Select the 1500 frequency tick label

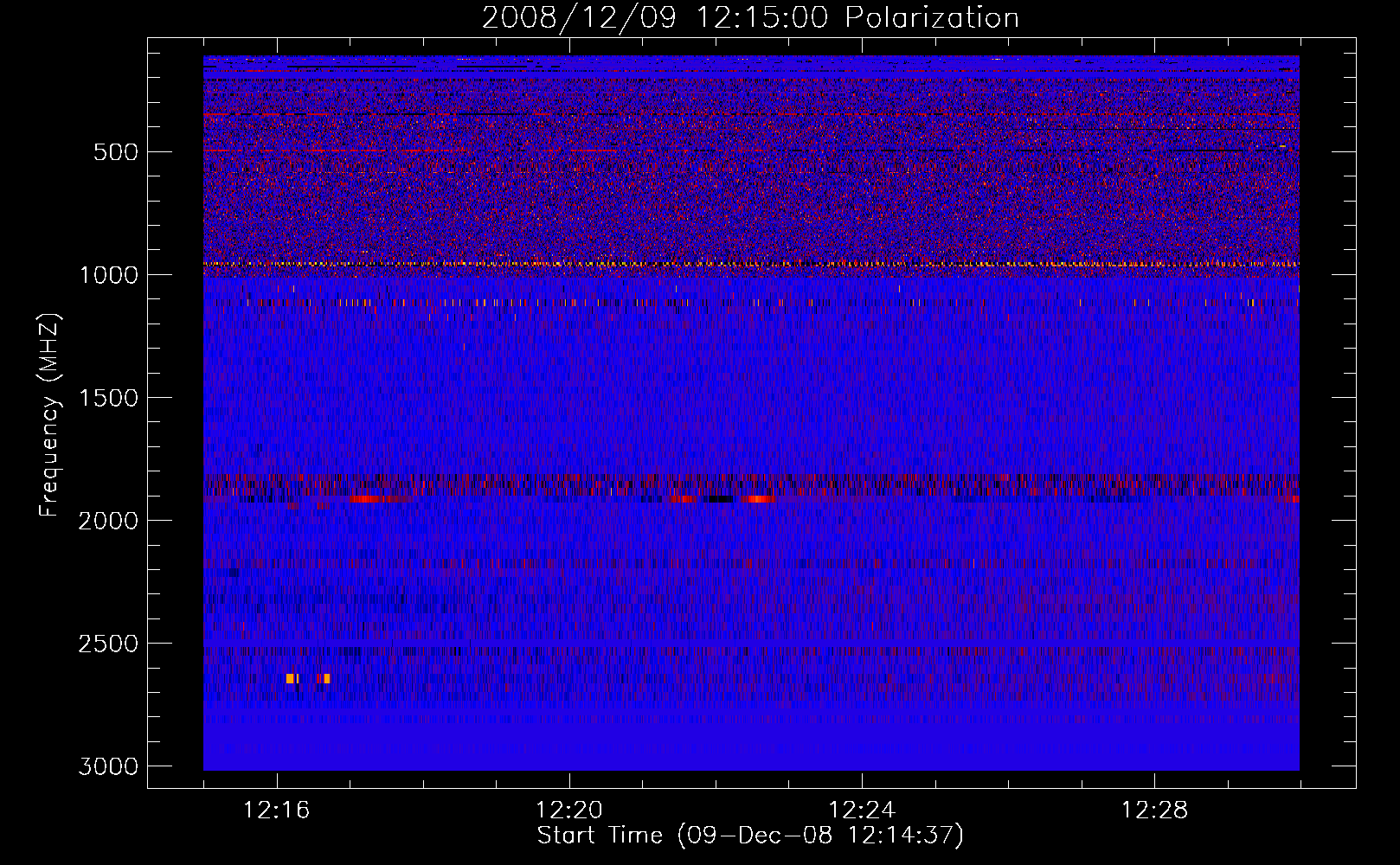[x=108, y=398]
